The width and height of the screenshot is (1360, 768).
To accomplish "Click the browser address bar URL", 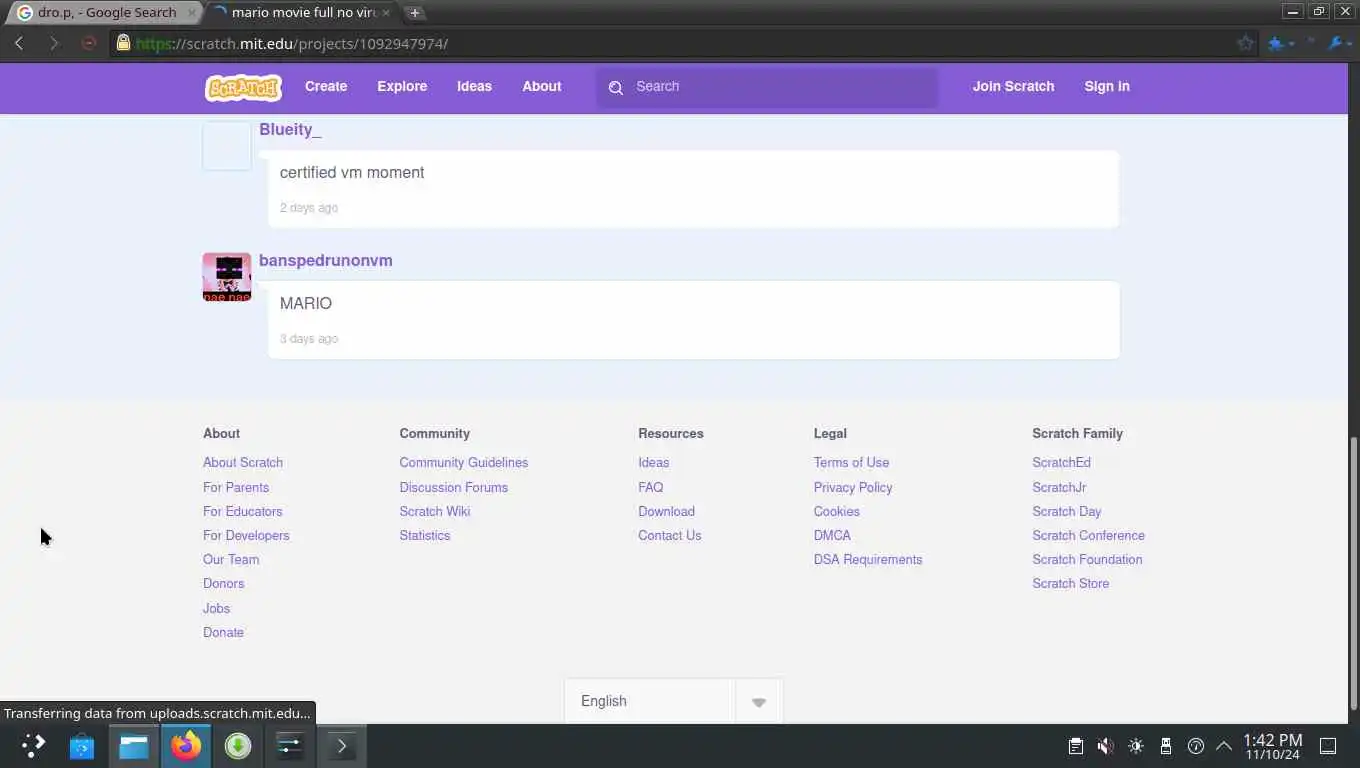I will (292, 43).
